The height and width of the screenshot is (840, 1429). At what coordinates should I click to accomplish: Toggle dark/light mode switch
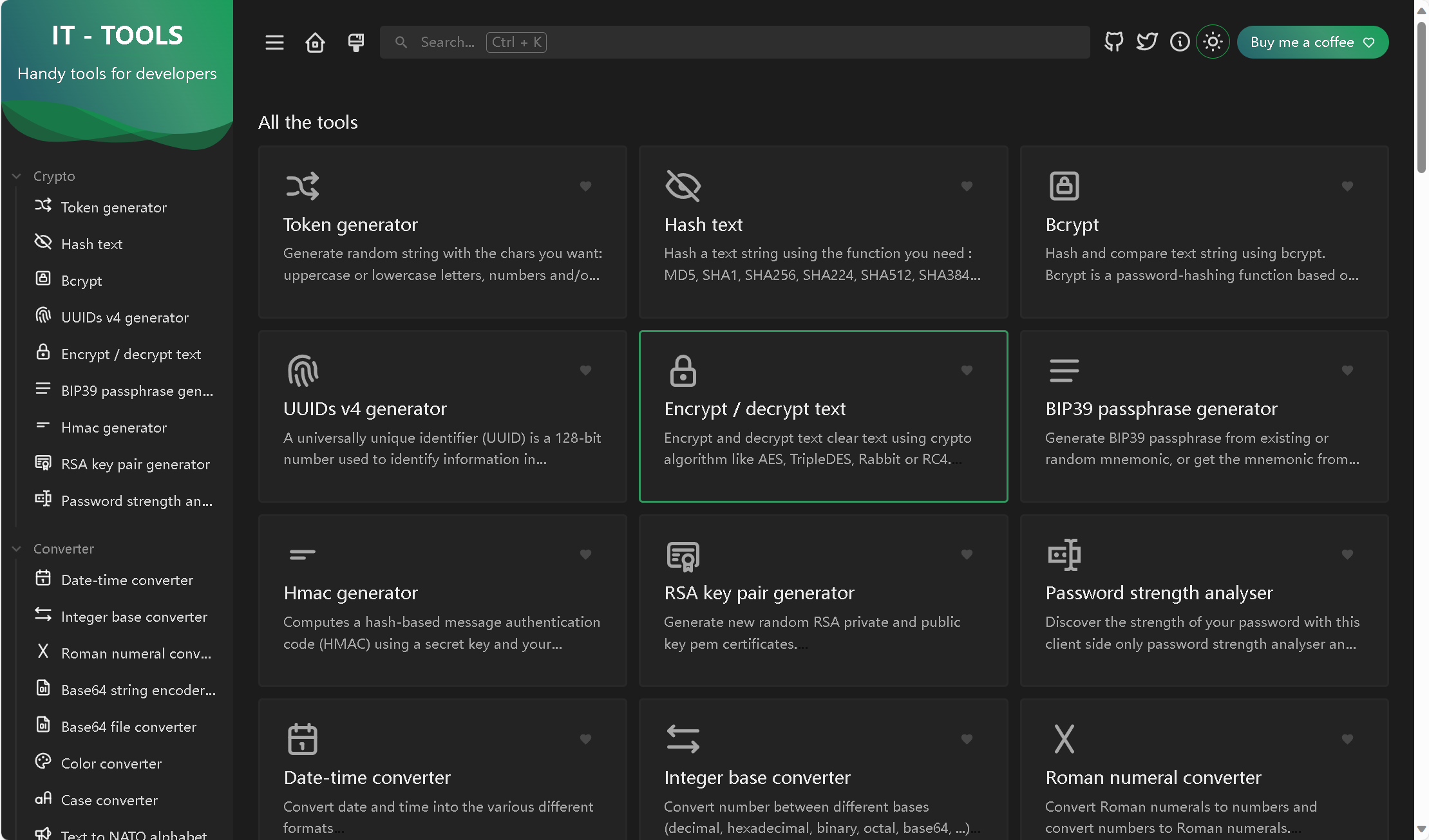[1213, 42]
